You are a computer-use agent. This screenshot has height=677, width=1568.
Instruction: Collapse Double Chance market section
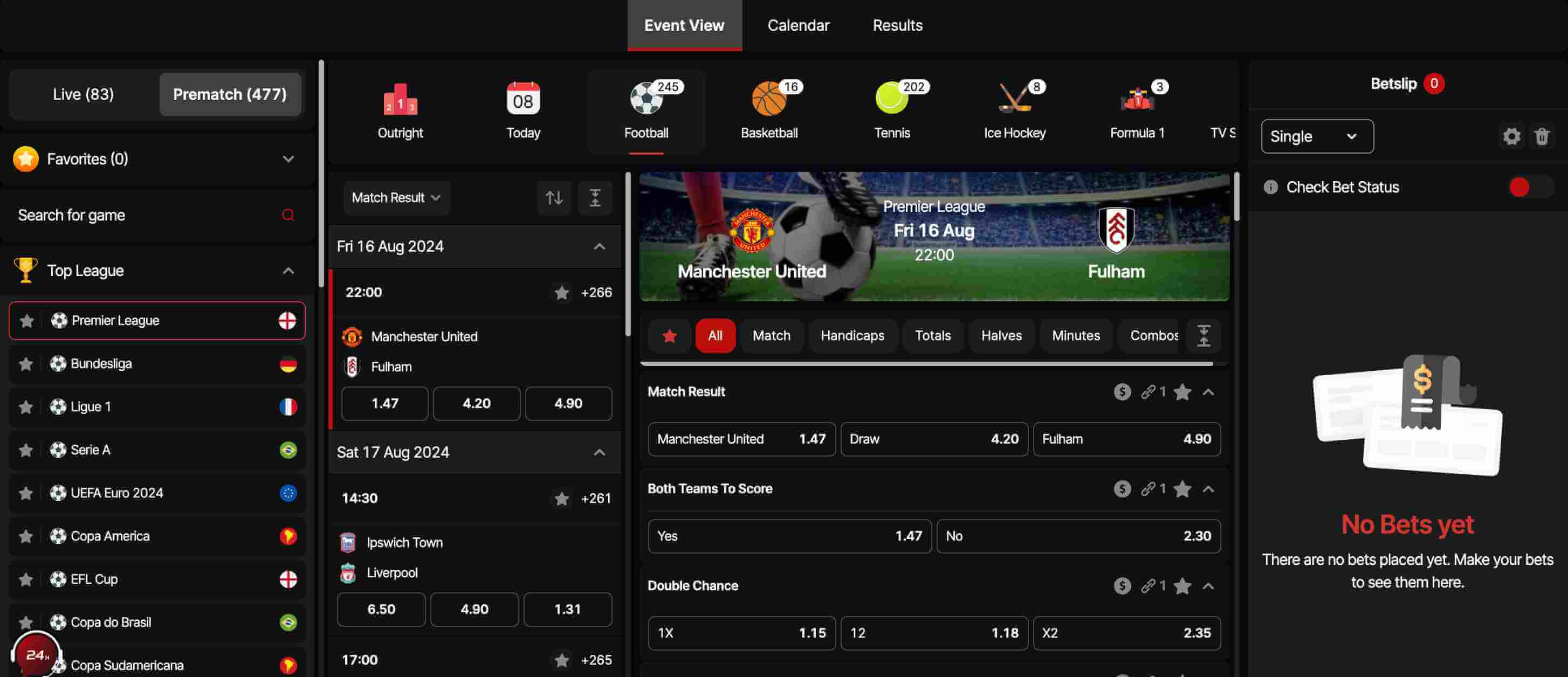click(x=1208, y=586)
